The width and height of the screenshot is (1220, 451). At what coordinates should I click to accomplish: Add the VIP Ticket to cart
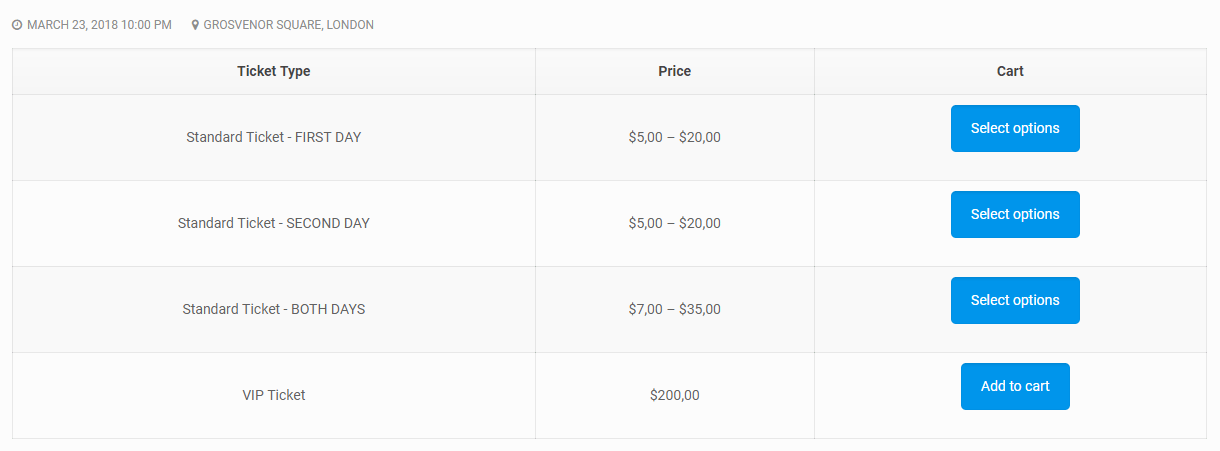pyautogui.click(x=1014, y=386)
